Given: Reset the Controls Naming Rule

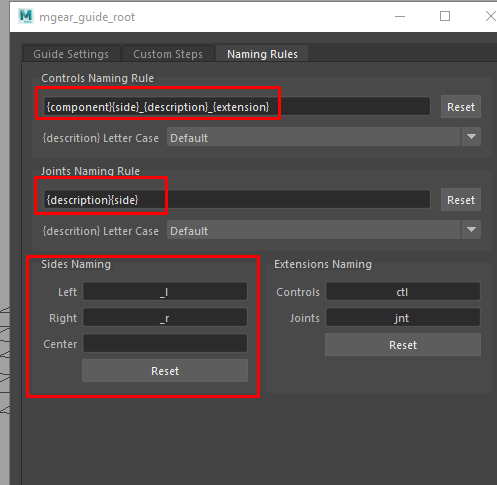Looking at the screenshot, I should [461, 107].
